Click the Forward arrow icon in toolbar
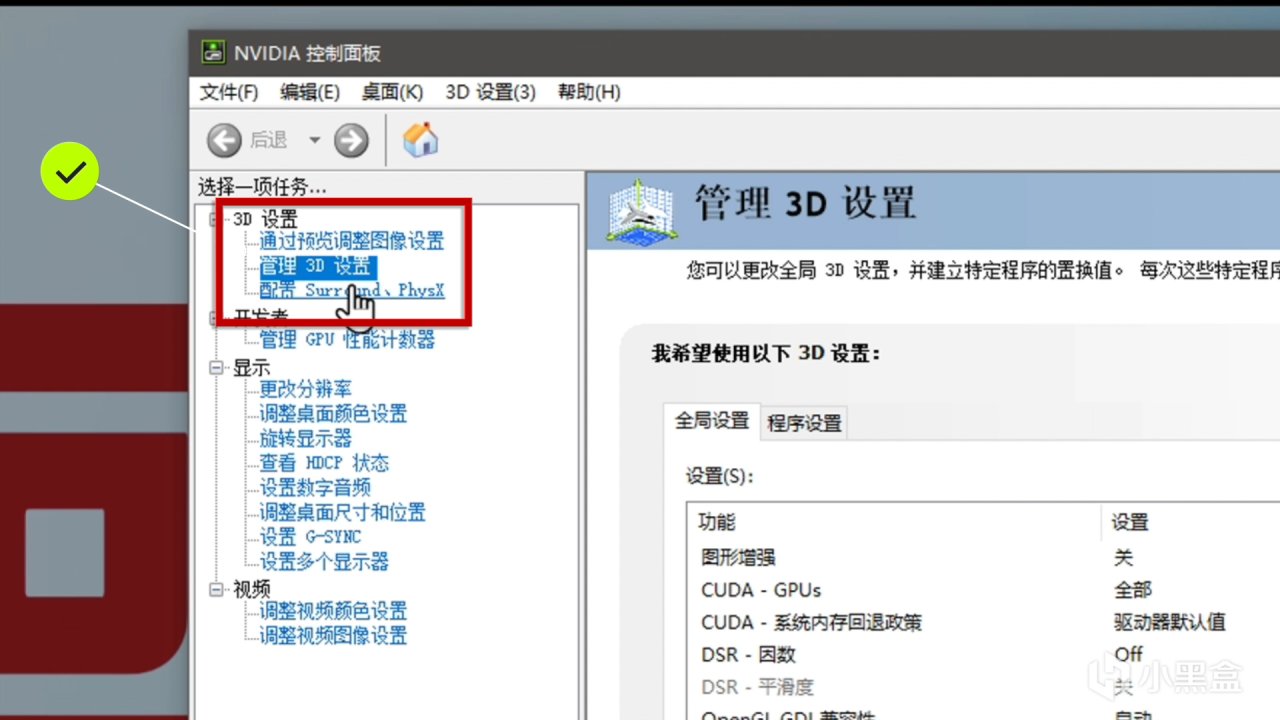This screenshot has height=720, width=1280. click(x=351, y=140)
